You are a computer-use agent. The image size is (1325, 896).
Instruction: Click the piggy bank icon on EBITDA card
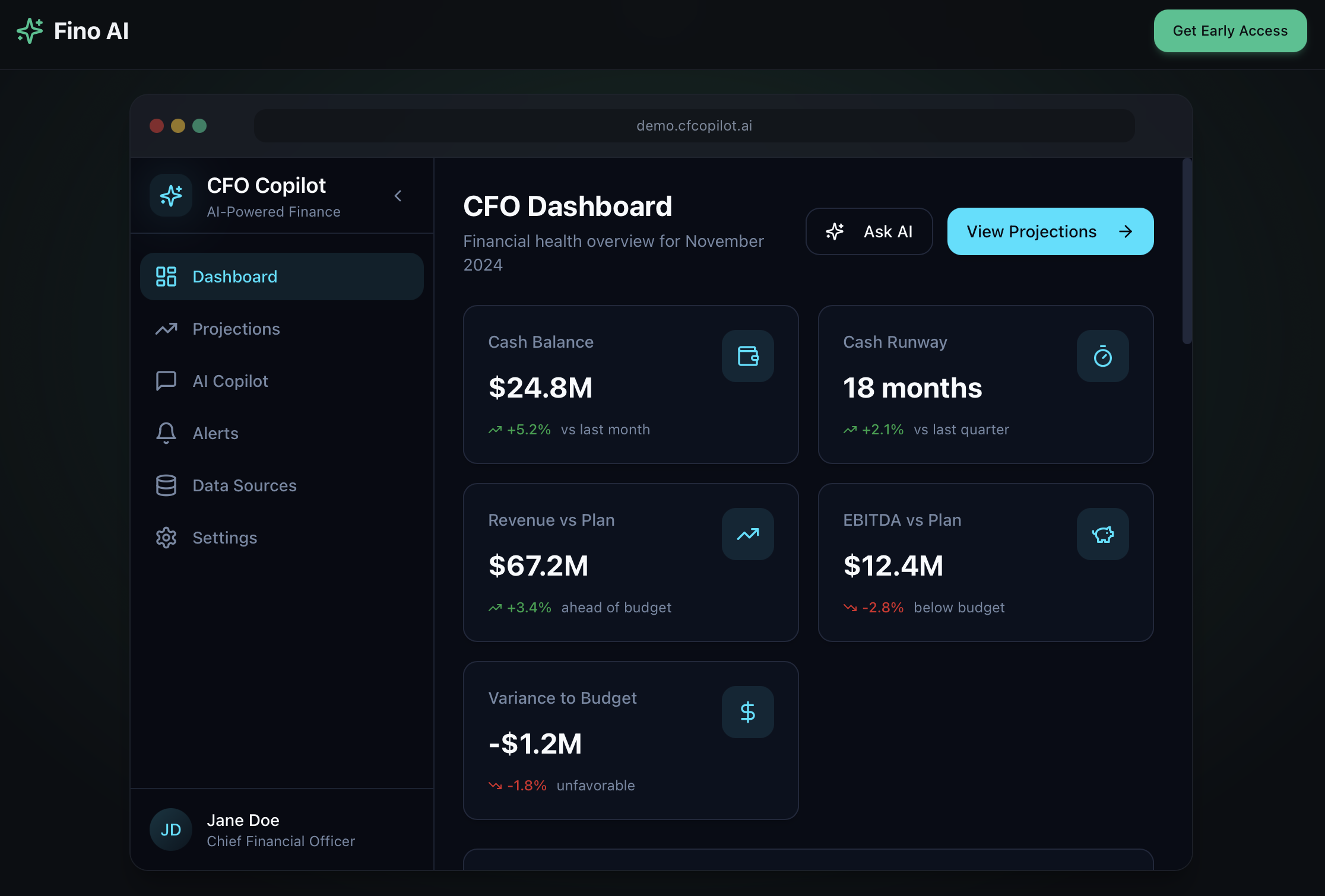[x=1102, y=534]
